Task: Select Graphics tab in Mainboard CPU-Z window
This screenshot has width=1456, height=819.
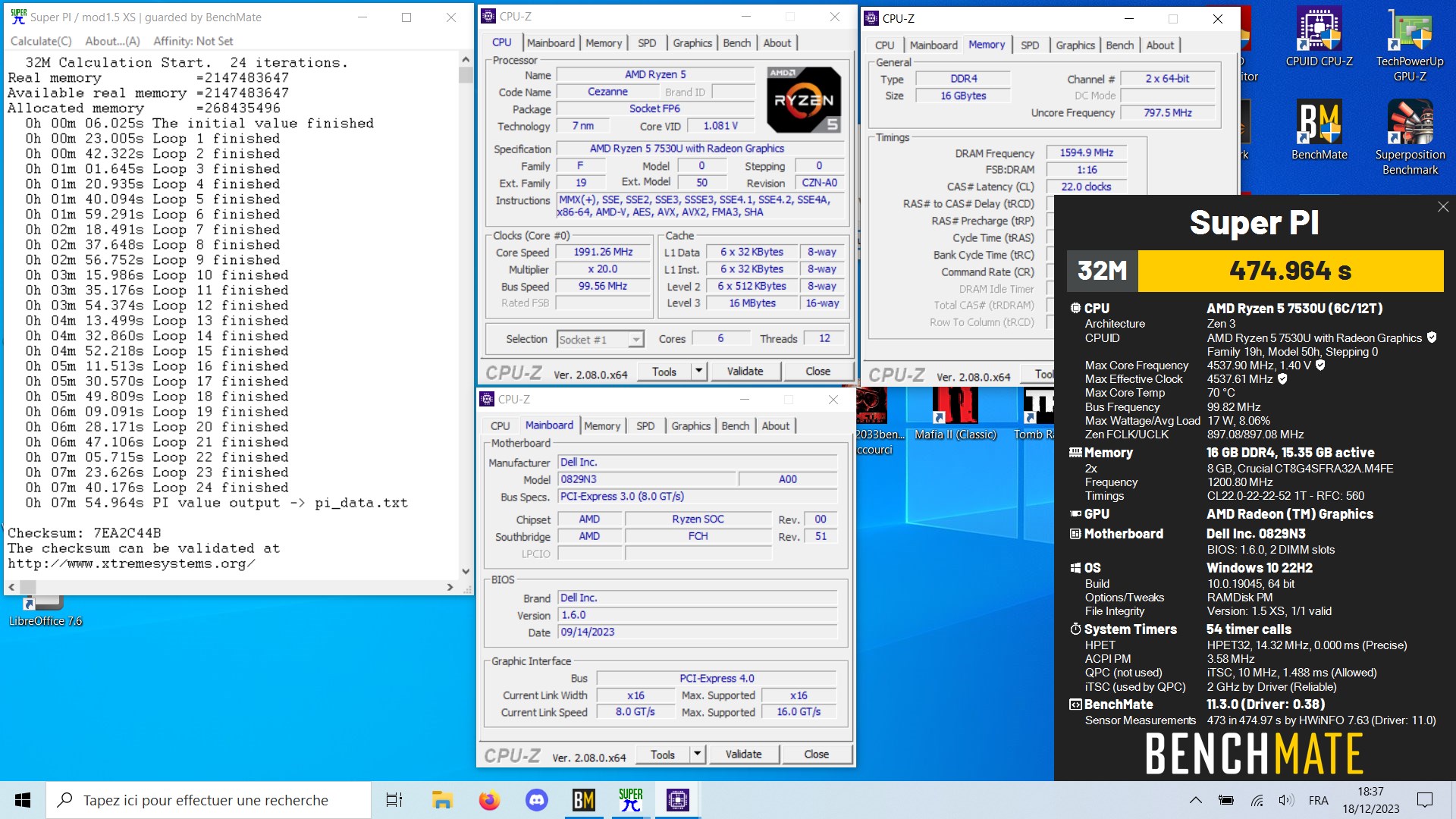Action: [x=691, y=426]
